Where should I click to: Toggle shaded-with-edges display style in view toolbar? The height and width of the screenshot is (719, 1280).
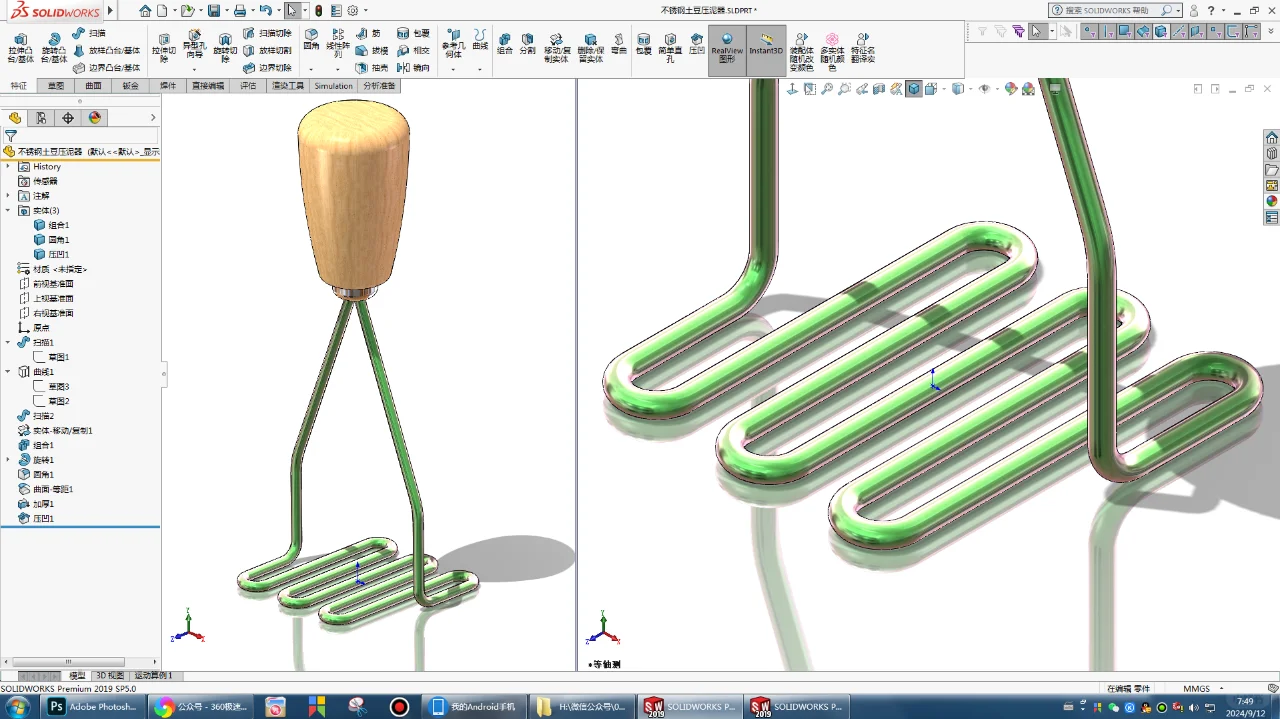[913, 89]
